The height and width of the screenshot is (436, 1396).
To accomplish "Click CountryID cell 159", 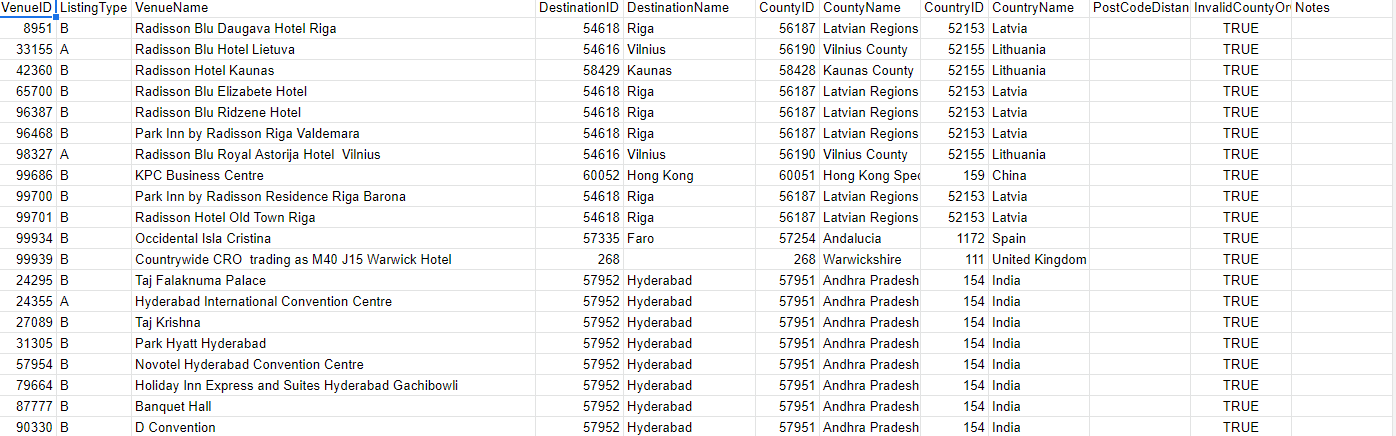I will 954,175.
